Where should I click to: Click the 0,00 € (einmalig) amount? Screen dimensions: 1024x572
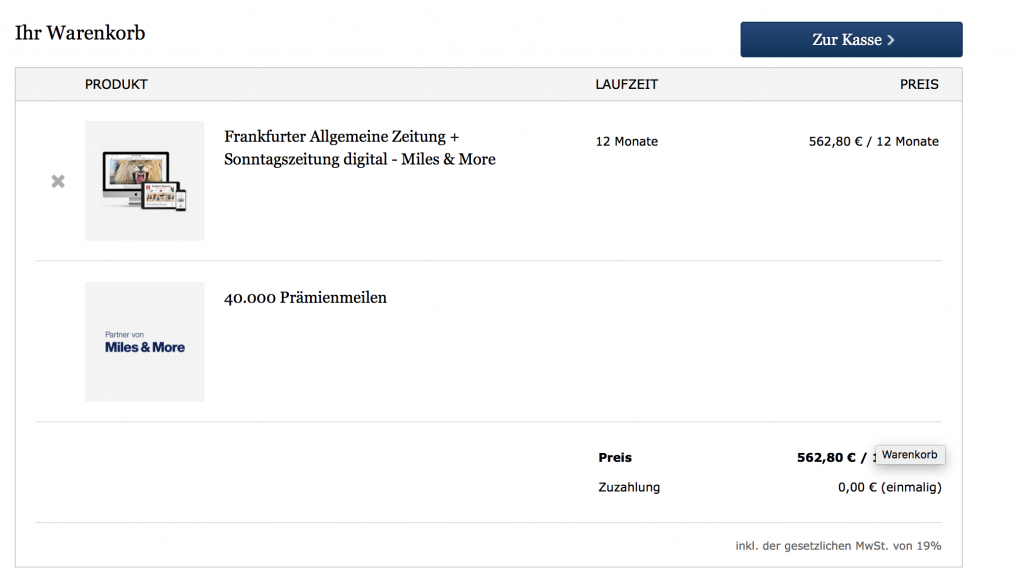[889, 488]
